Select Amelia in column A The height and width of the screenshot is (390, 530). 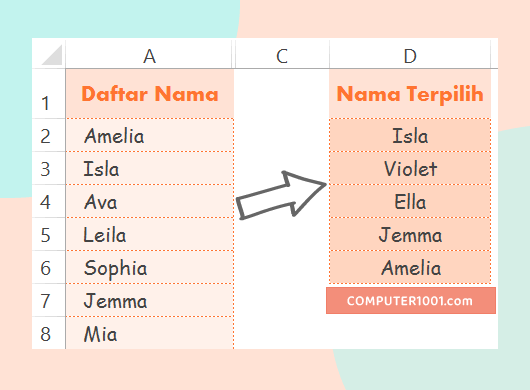pos(150,135)
